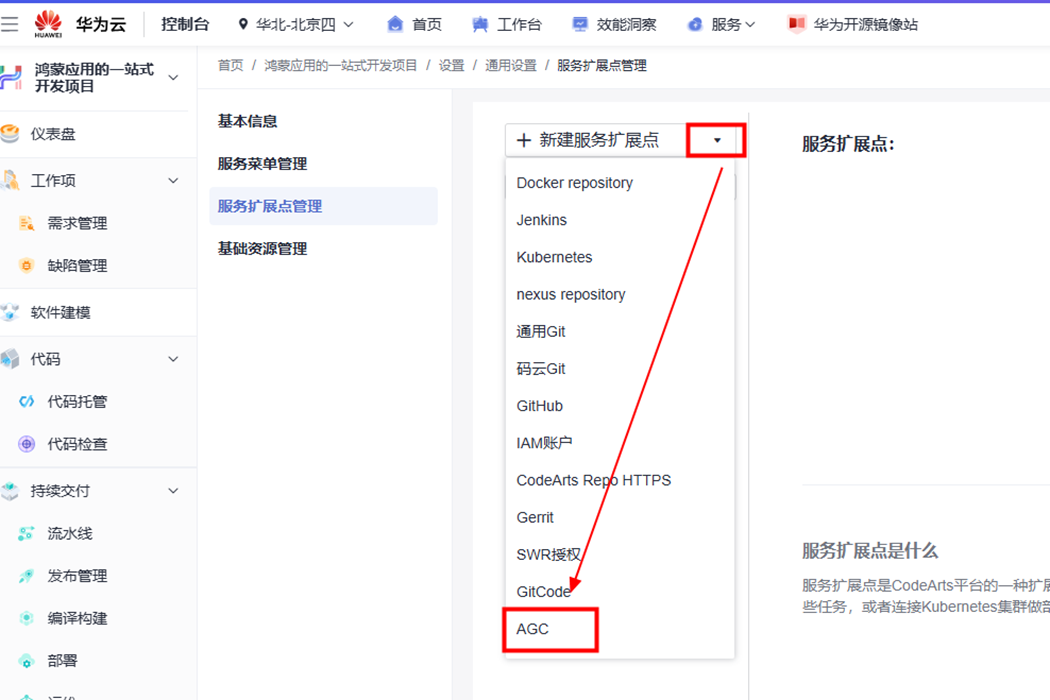Click the 流水线 pipeline icon
This screenshot has height=700, width=1050.
click(26, 534)
